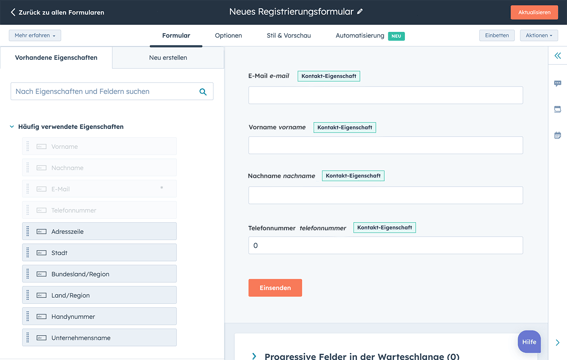Select the Neu erstellen tab

click(168, 57)
